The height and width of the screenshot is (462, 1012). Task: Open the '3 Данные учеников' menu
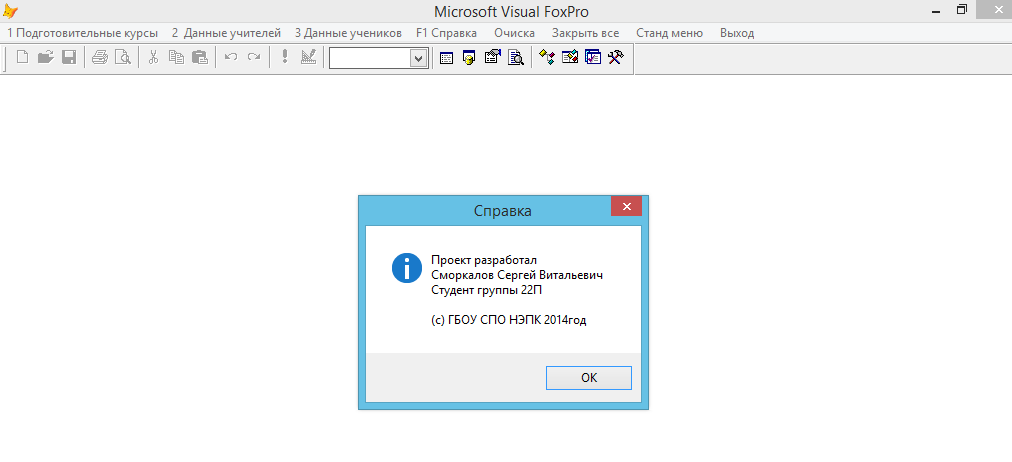point(349,33)
